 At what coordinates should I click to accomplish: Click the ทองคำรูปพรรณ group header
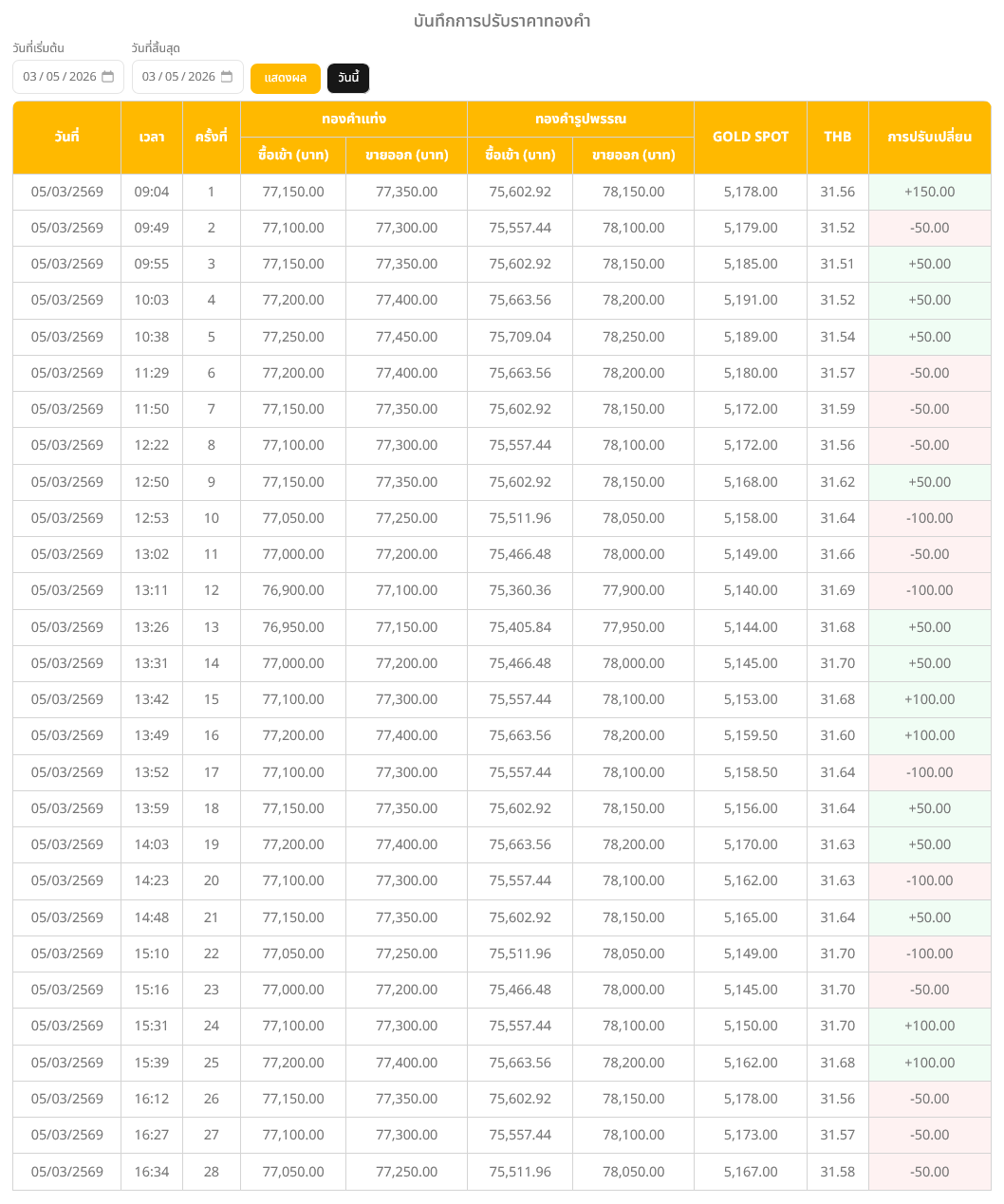(580, 119)
